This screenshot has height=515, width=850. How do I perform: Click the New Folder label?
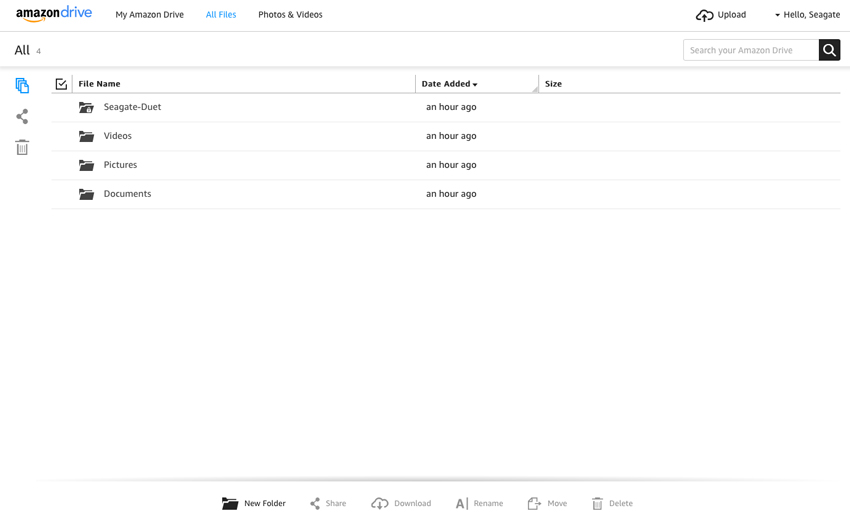265,503
